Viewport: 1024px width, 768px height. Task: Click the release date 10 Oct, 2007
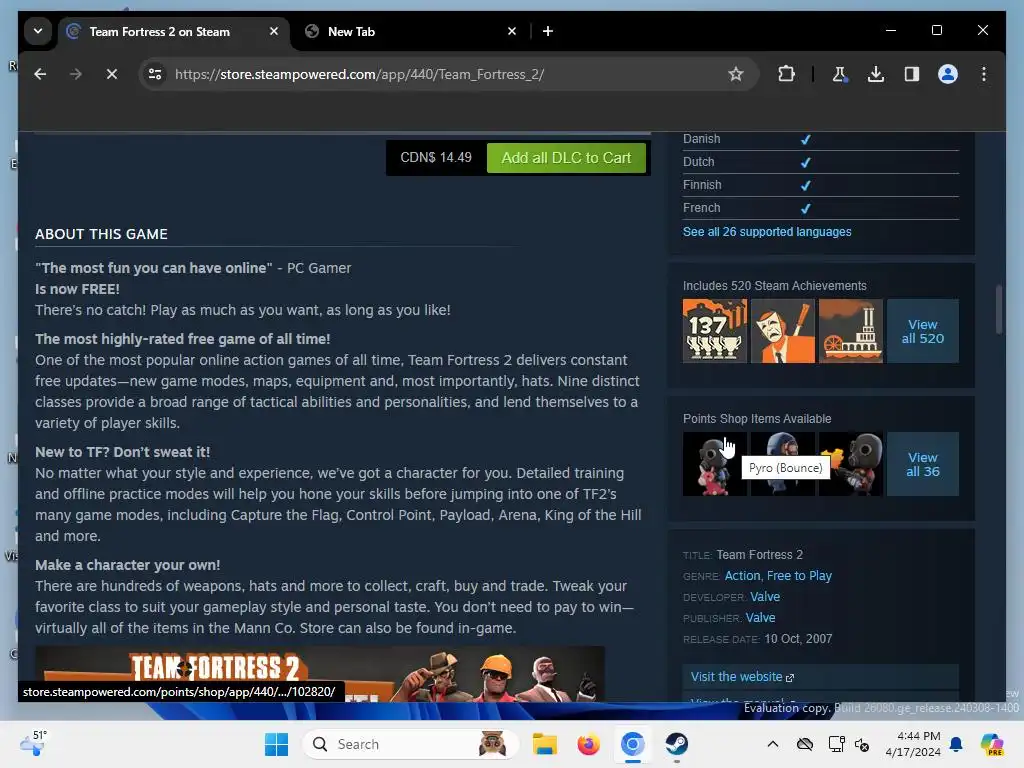798,639
